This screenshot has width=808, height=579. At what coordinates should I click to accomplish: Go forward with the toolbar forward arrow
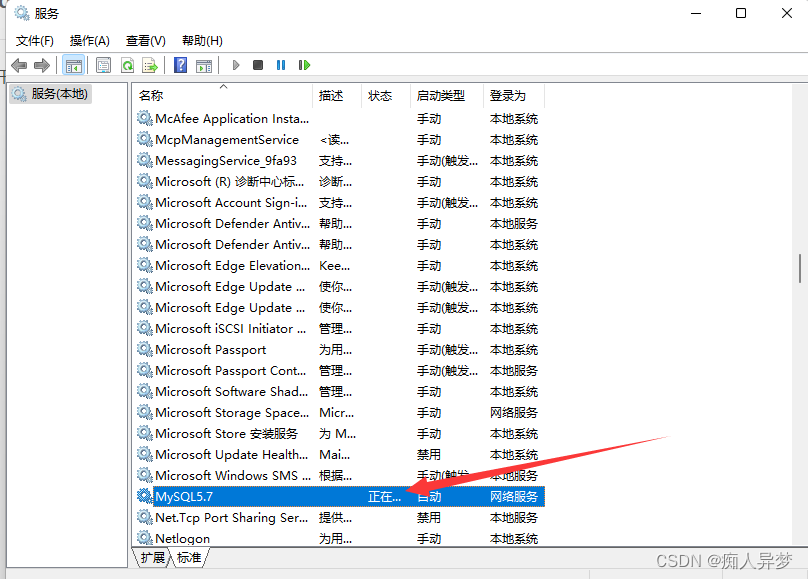[42, 65]
